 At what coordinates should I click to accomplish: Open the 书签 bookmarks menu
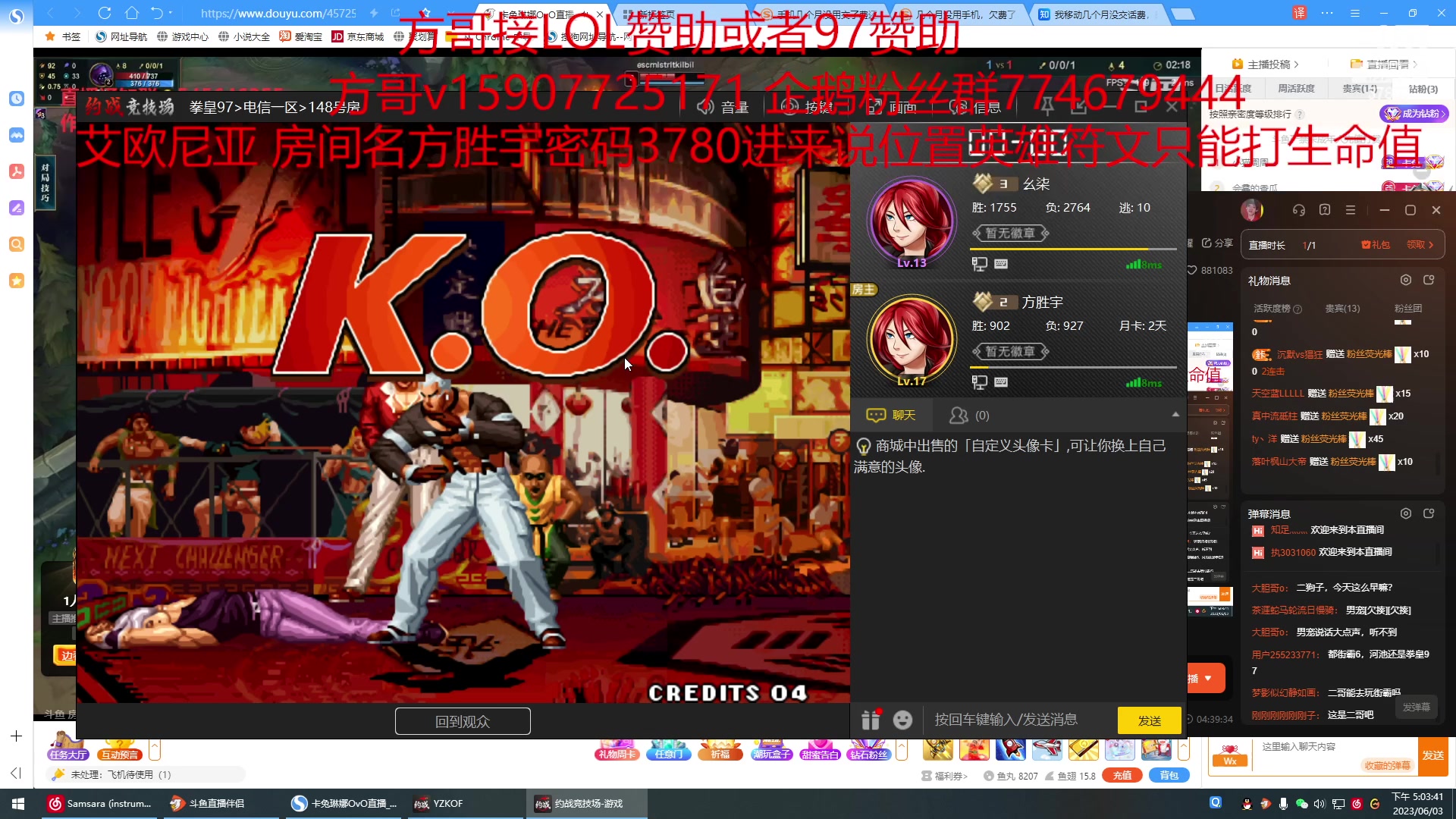point(64,36)
